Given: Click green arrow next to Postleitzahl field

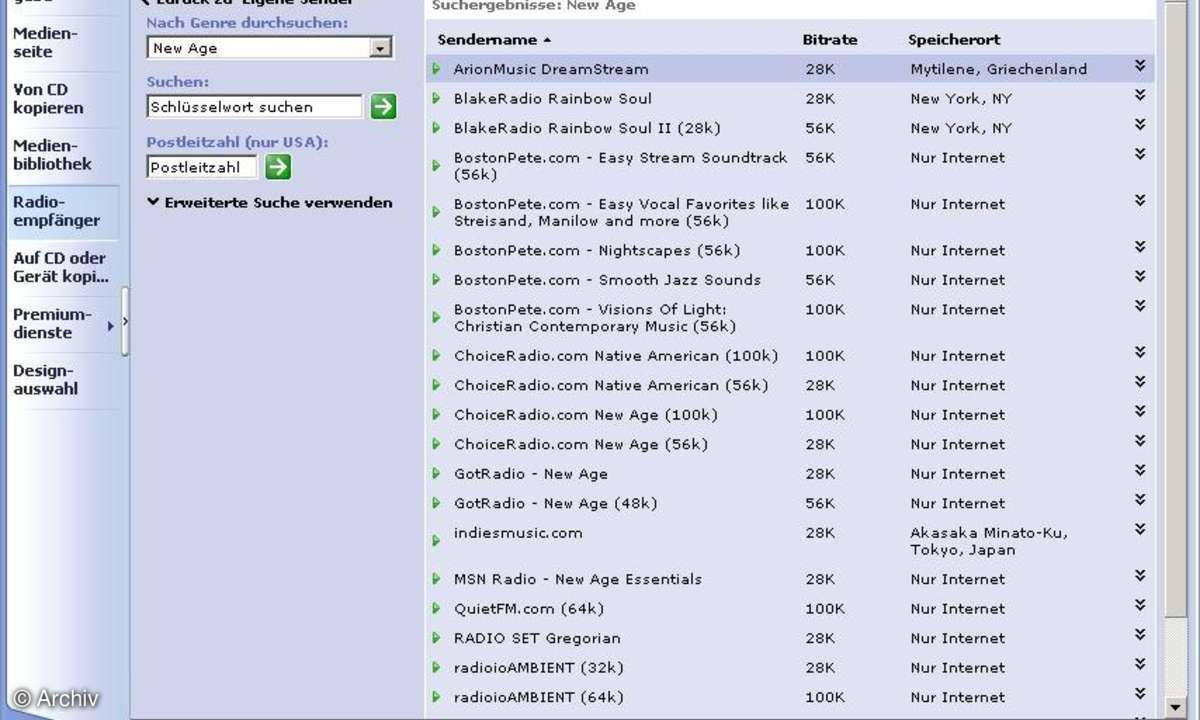Looking at the screenshot, I should (x=278, y=167).
